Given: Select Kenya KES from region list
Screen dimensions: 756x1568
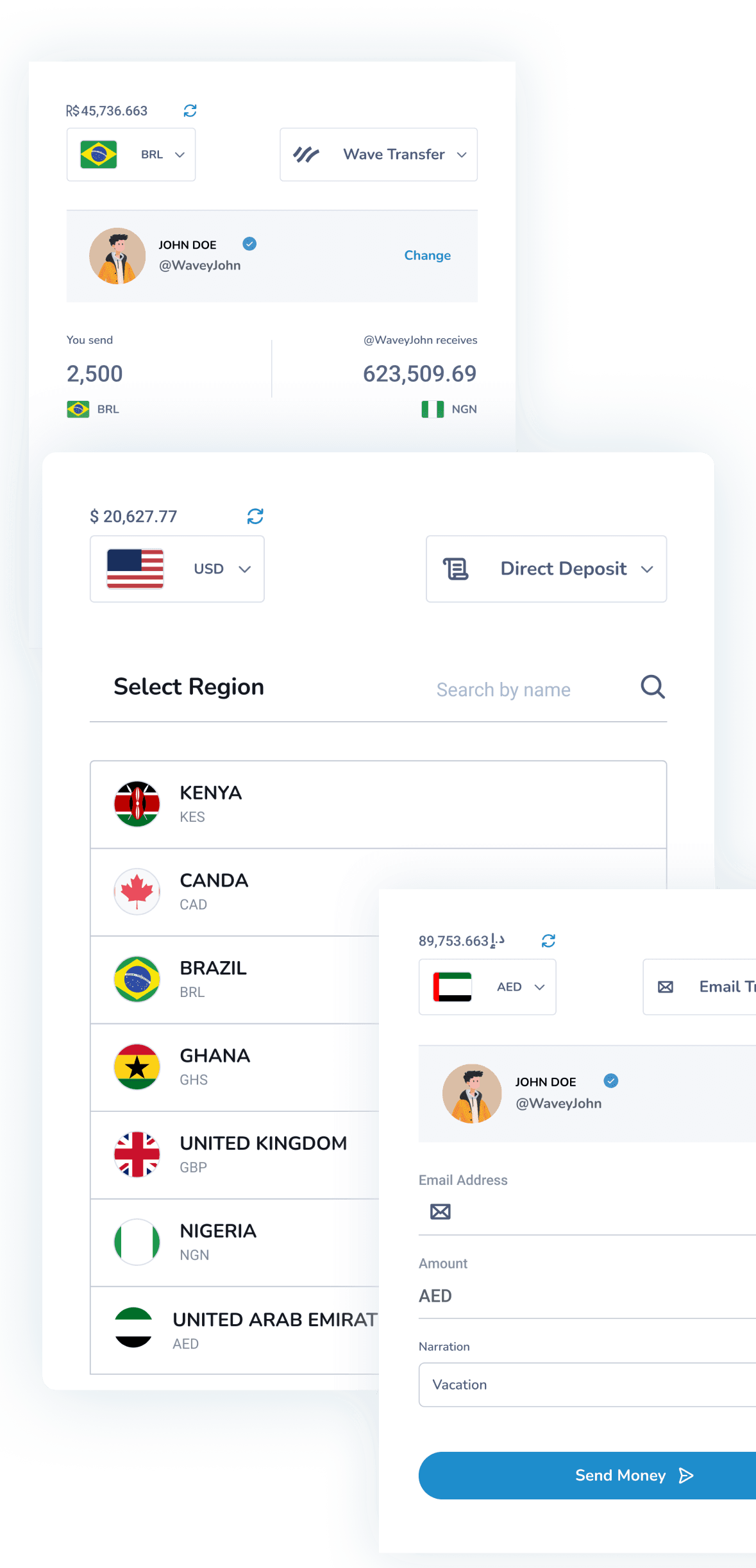Looking at the screenshot, I should coord(378,805).
